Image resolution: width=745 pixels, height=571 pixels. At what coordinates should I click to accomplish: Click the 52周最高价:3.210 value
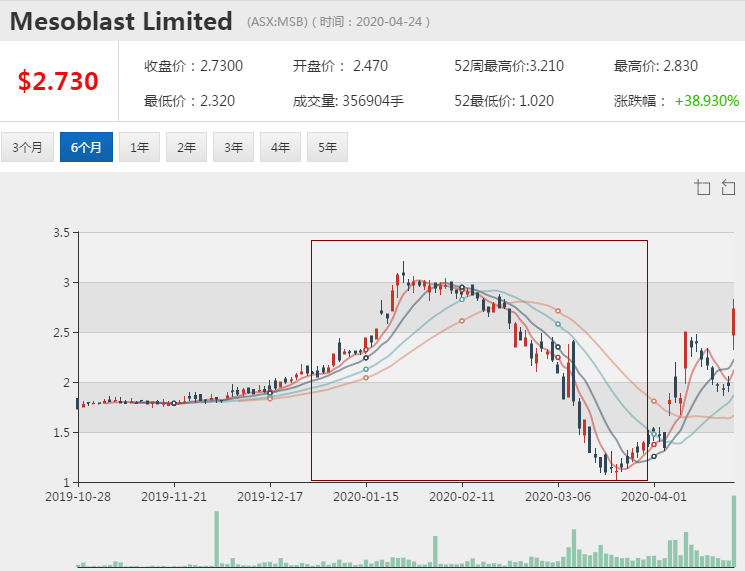click(x=509, y=66)
